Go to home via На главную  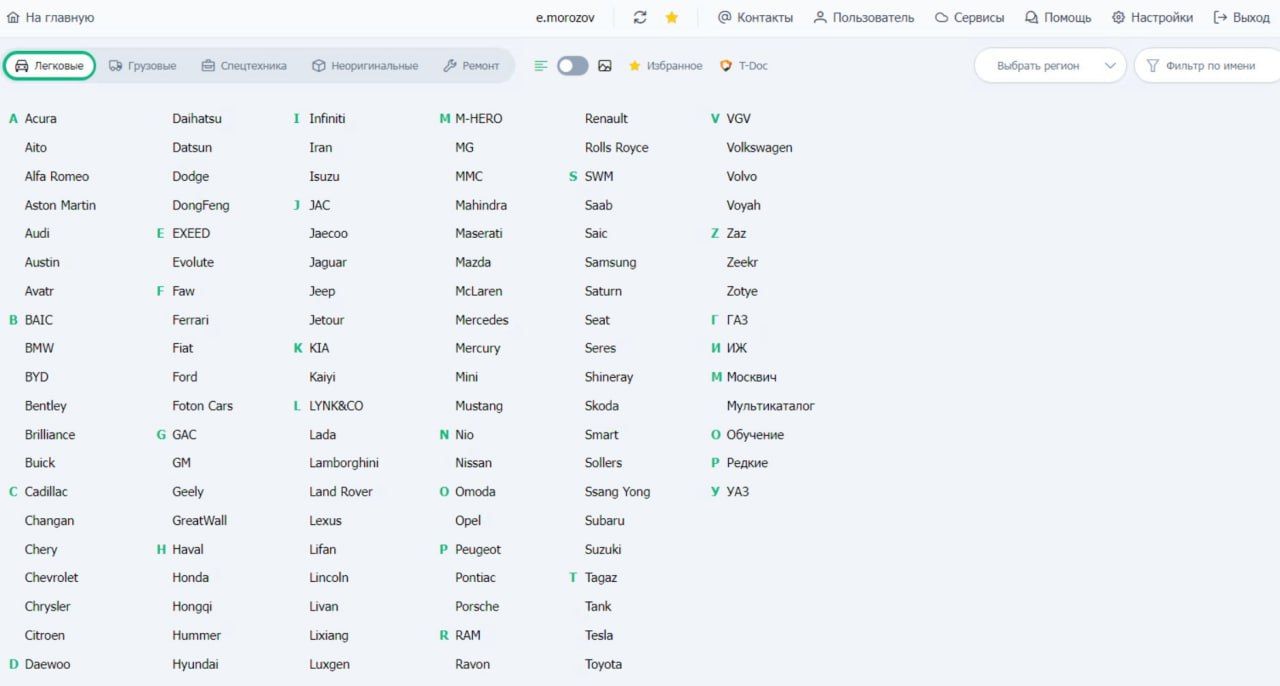50,18
